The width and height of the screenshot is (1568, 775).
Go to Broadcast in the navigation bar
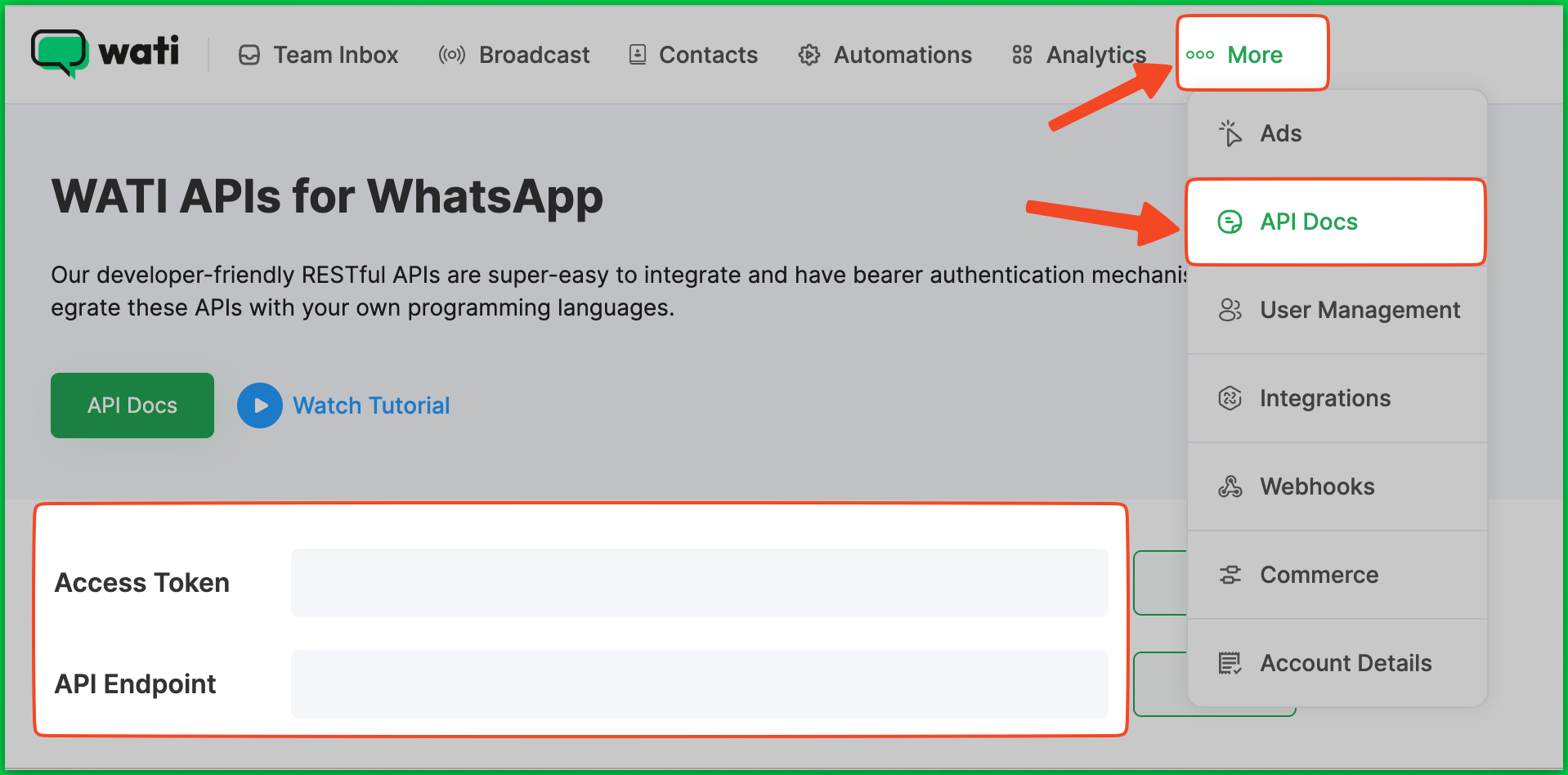534,55
